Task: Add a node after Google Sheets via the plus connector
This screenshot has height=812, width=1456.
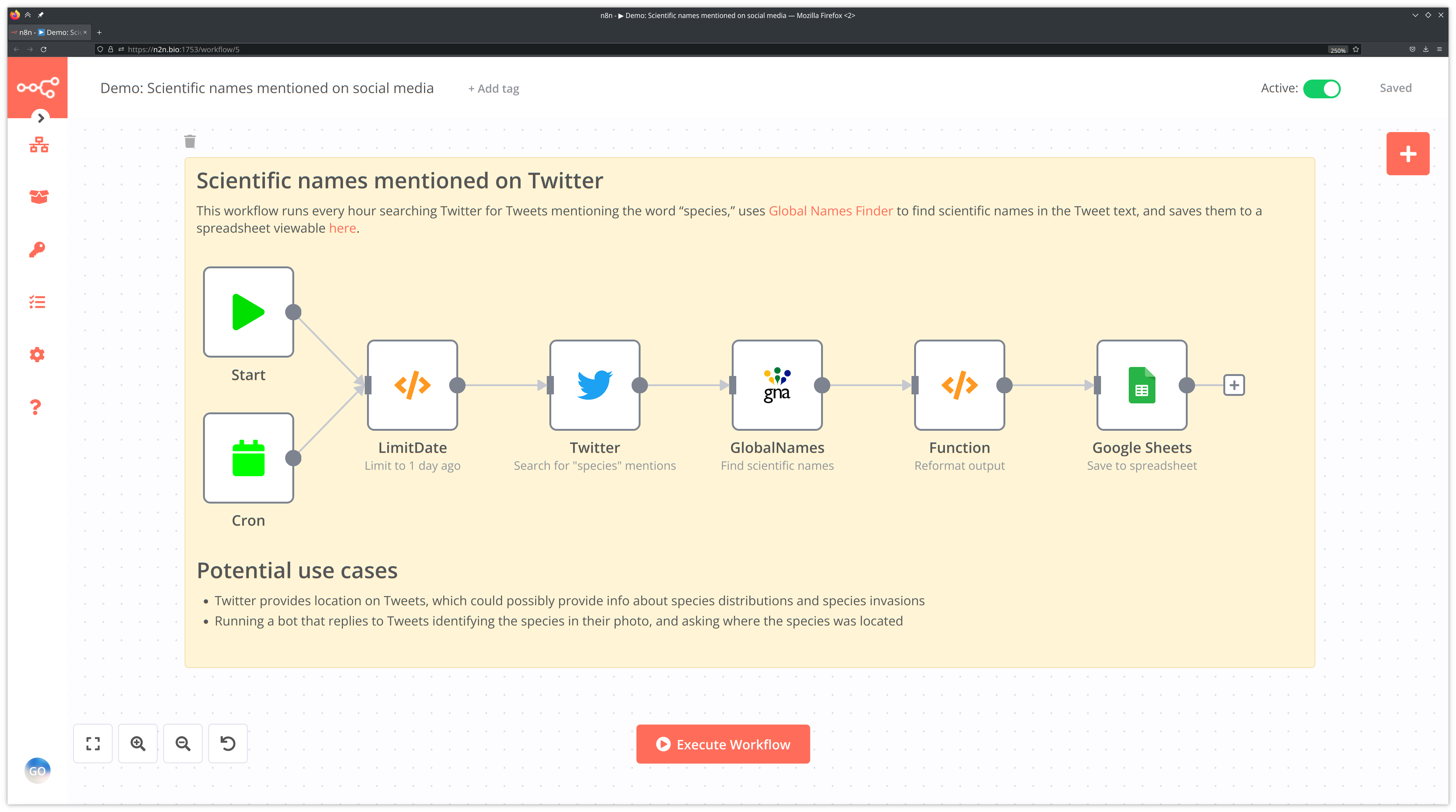Action: [x=1234, y=385]
